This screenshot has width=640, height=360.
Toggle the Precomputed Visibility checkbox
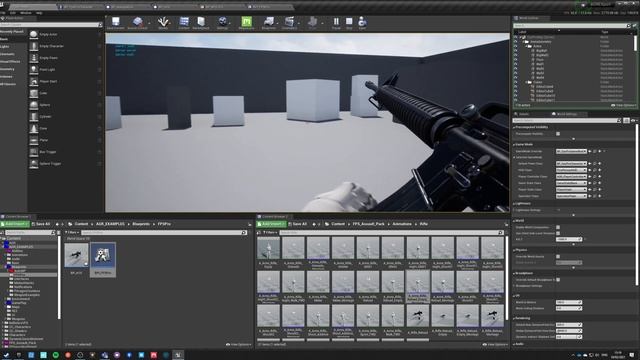pos(558,134)
